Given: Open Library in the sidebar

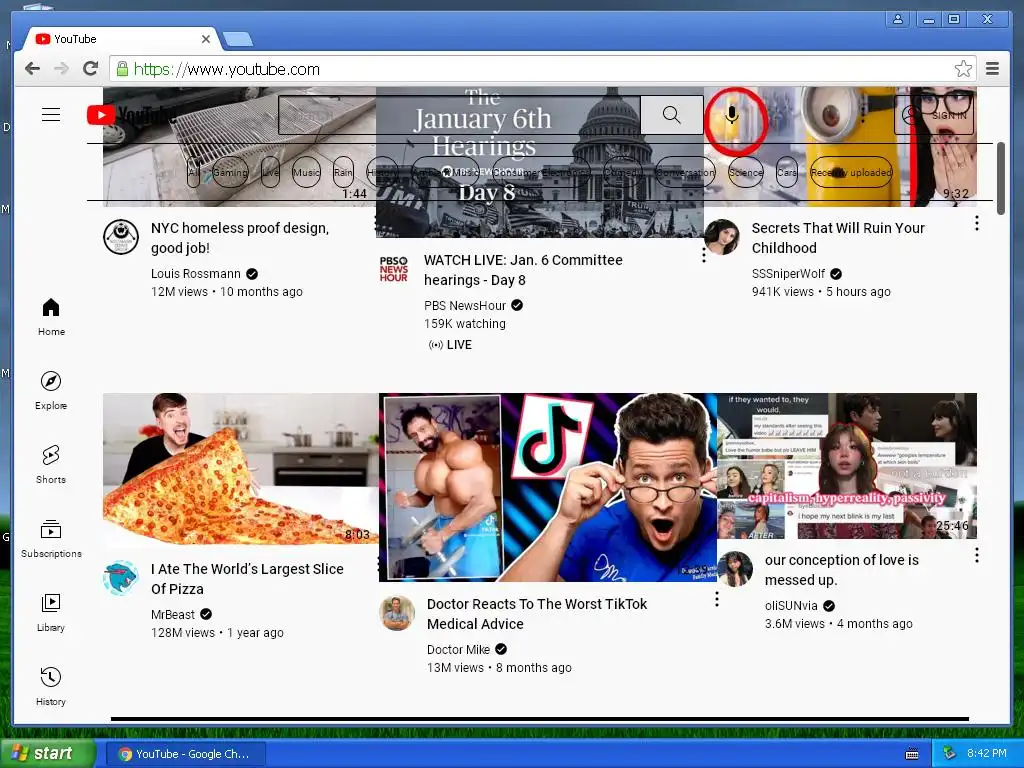Looking at the screenshot, I should 51,613.
